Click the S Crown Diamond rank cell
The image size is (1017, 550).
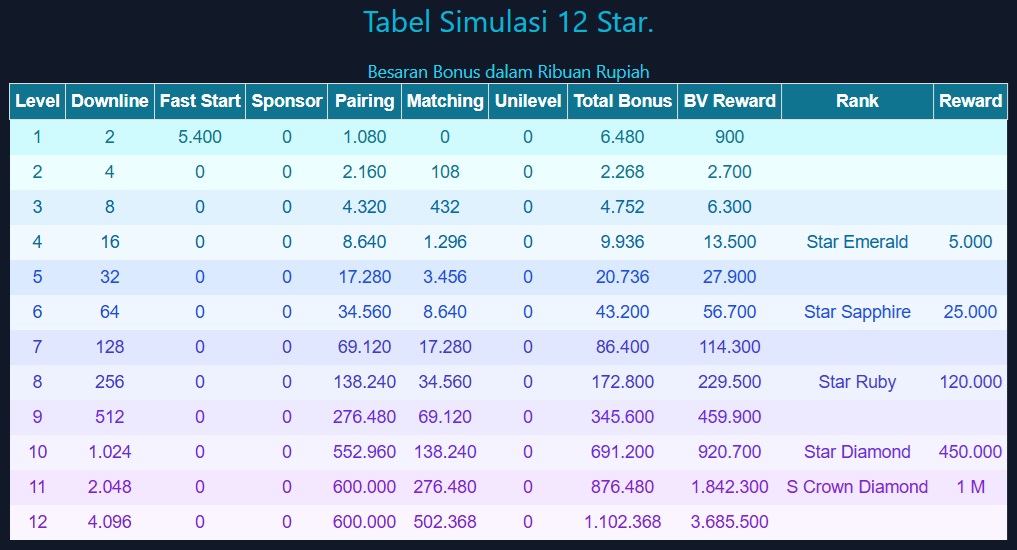tap(858, 487)
